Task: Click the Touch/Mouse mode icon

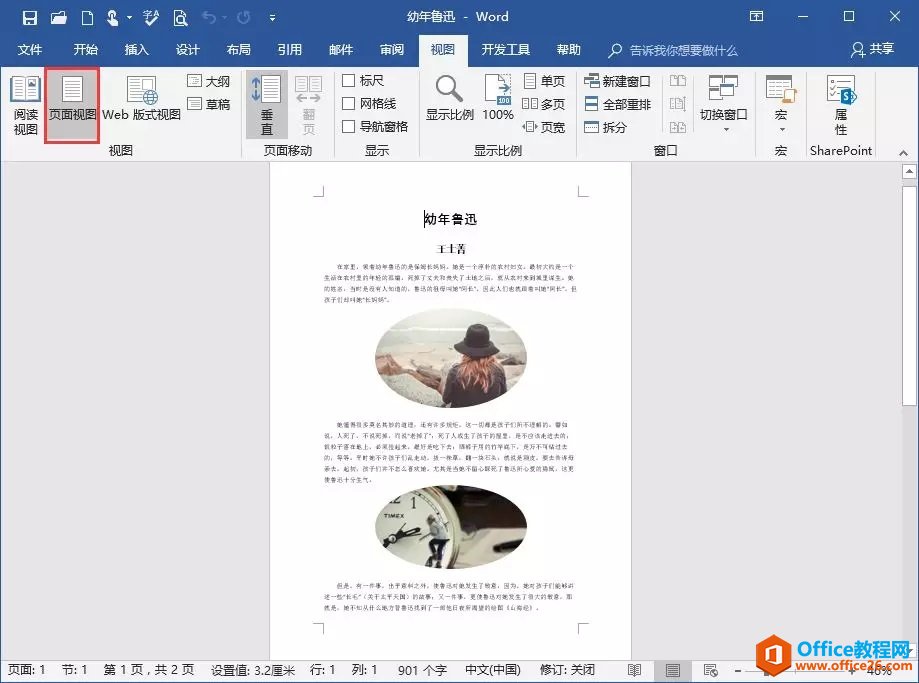Action: pyautogui.click(x=113, y=18)
